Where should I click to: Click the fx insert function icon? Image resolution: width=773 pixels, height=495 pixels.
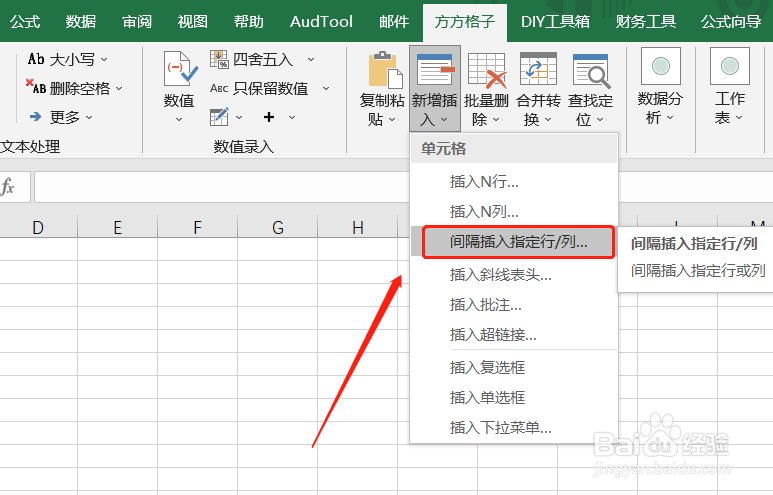coord(8,187)
